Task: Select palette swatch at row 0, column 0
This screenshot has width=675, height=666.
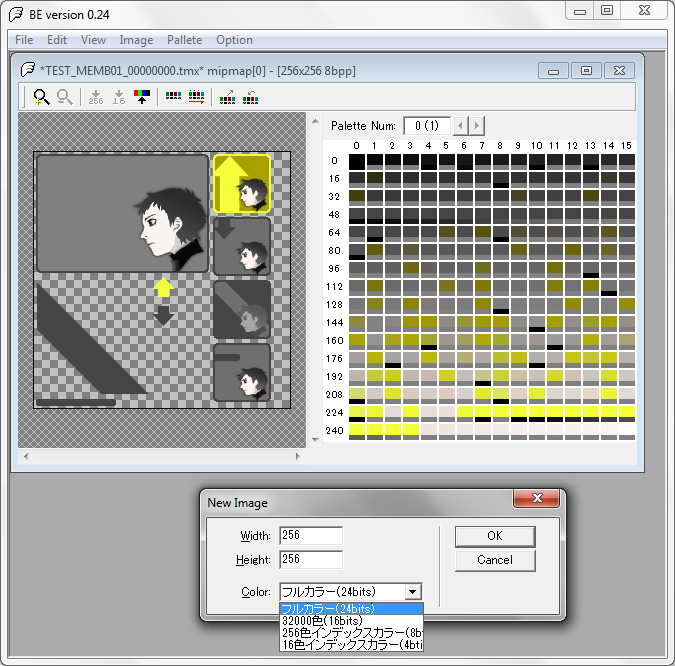Action: click(357, 161)
